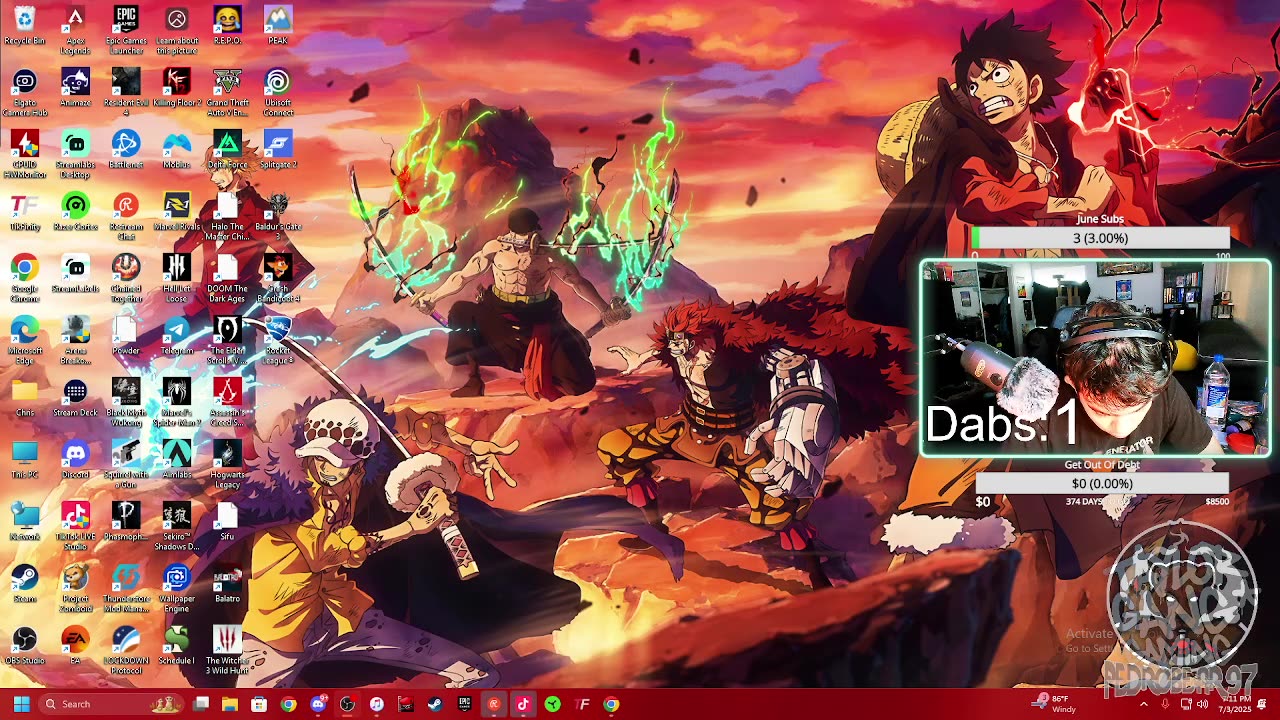Viewport: 1280px width, 720px height.
Task: Open CPUID HWMonitor
Action: [x=24, y=154]
